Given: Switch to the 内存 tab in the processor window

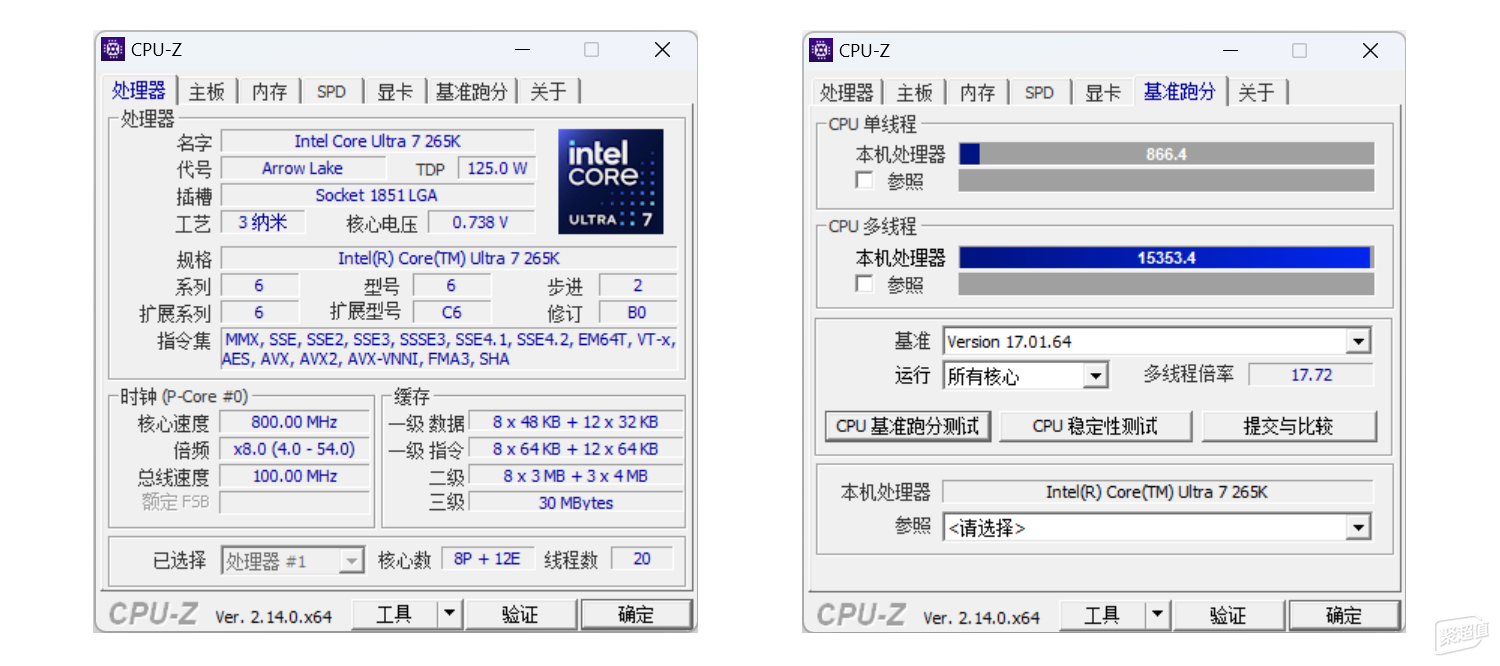Looking at the screenshot, I should (x=269, y=92).
